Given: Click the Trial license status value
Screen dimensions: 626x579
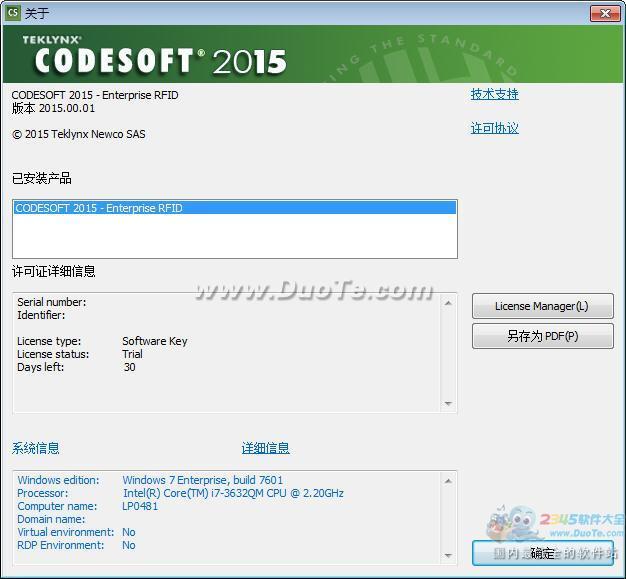Looking at the screenshot, I should [132, 354].
